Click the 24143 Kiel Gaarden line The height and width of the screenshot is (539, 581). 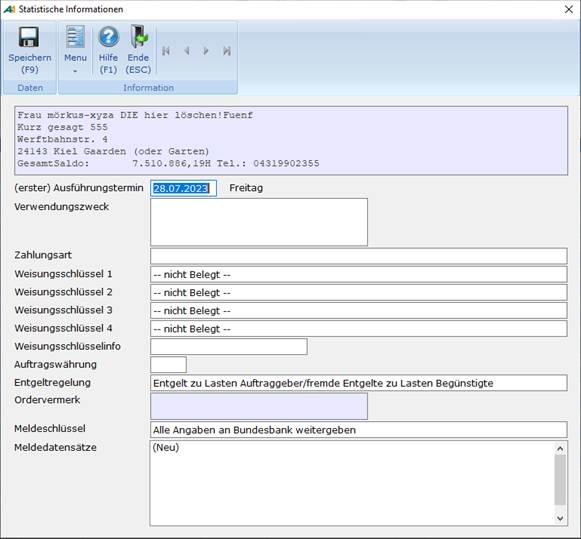click(x=113, y=151)
